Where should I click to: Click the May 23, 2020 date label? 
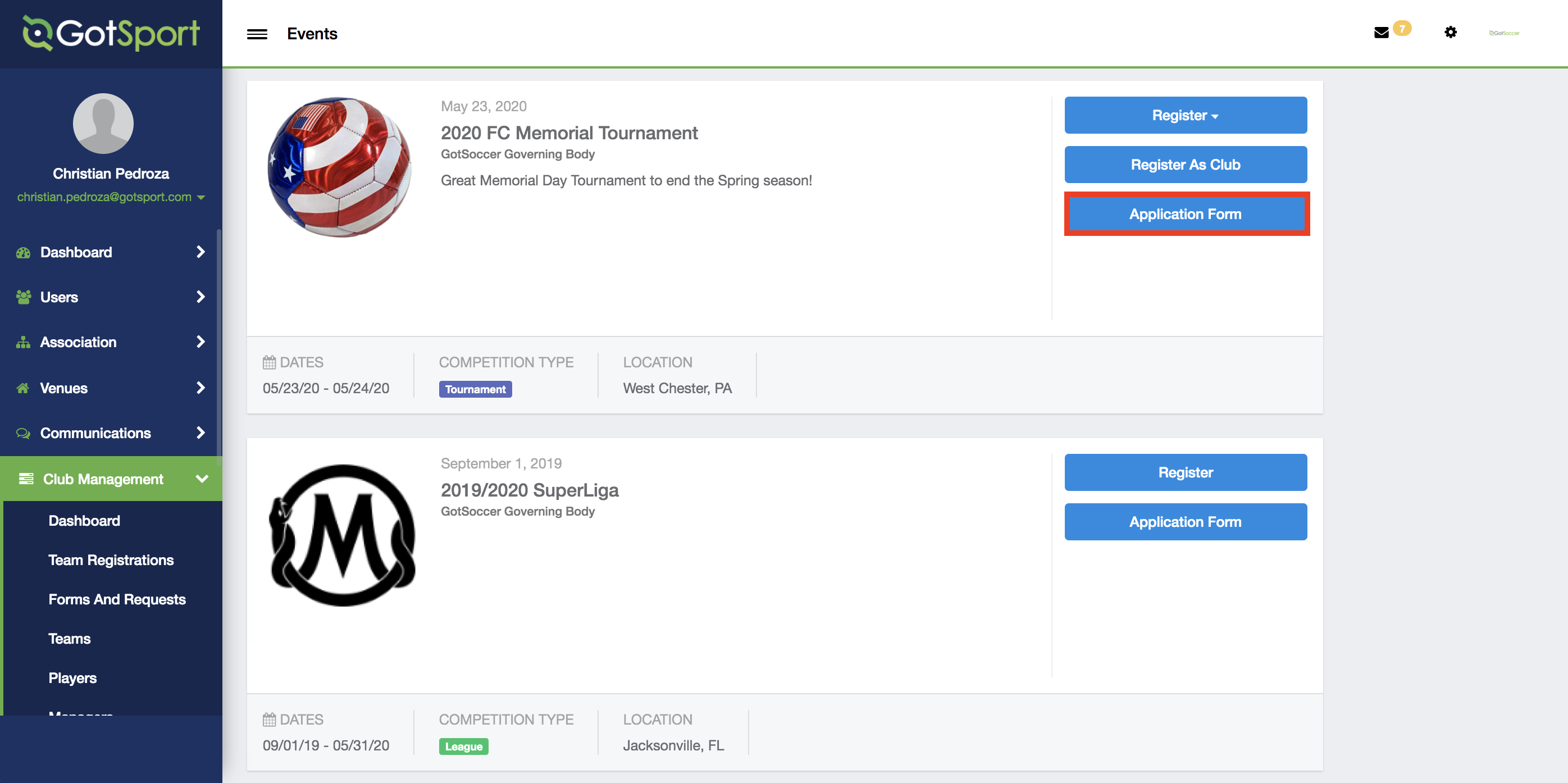(x=484, y=106)
